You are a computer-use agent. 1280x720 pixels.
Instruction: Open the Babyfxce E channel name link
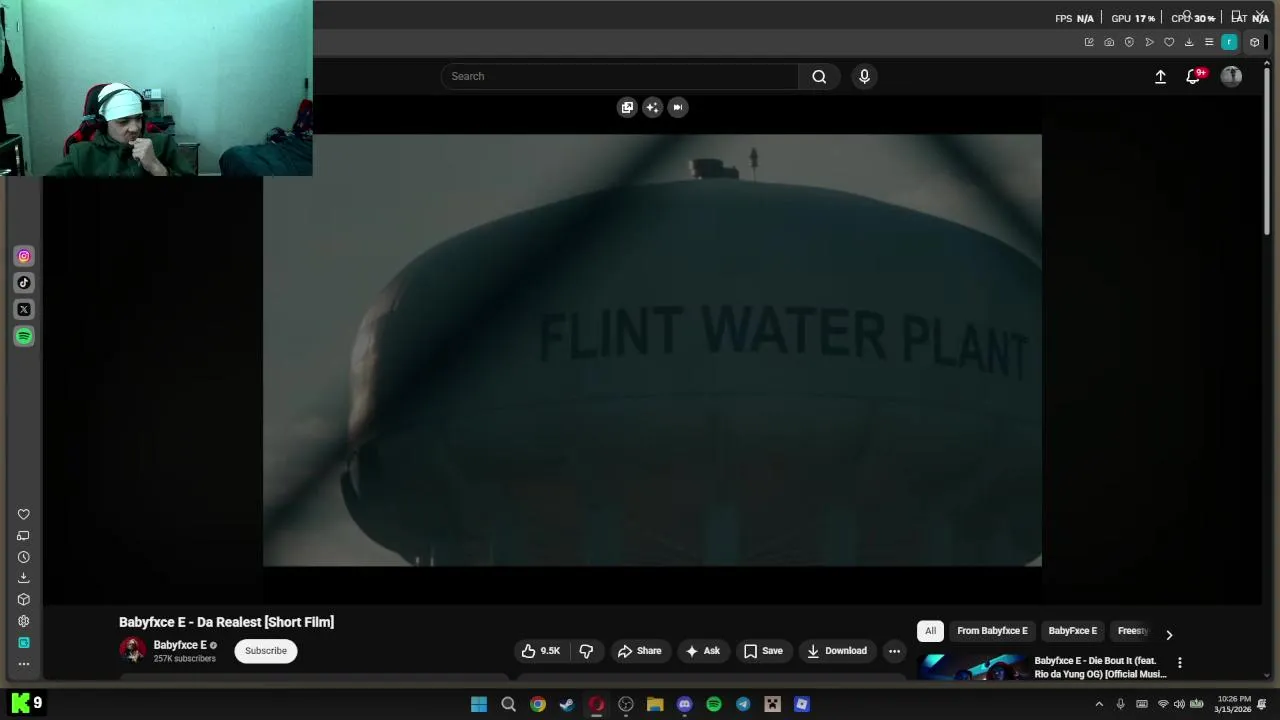[180, 645]
